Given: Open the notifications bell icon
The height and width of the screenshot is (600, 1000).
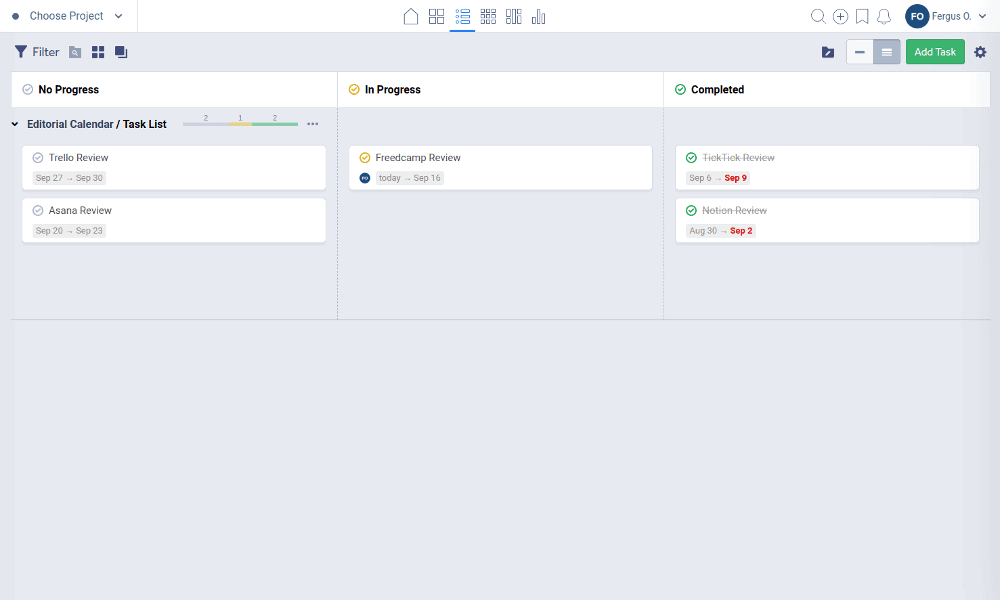Looking at the screenshot, I should tap(884, 17).
